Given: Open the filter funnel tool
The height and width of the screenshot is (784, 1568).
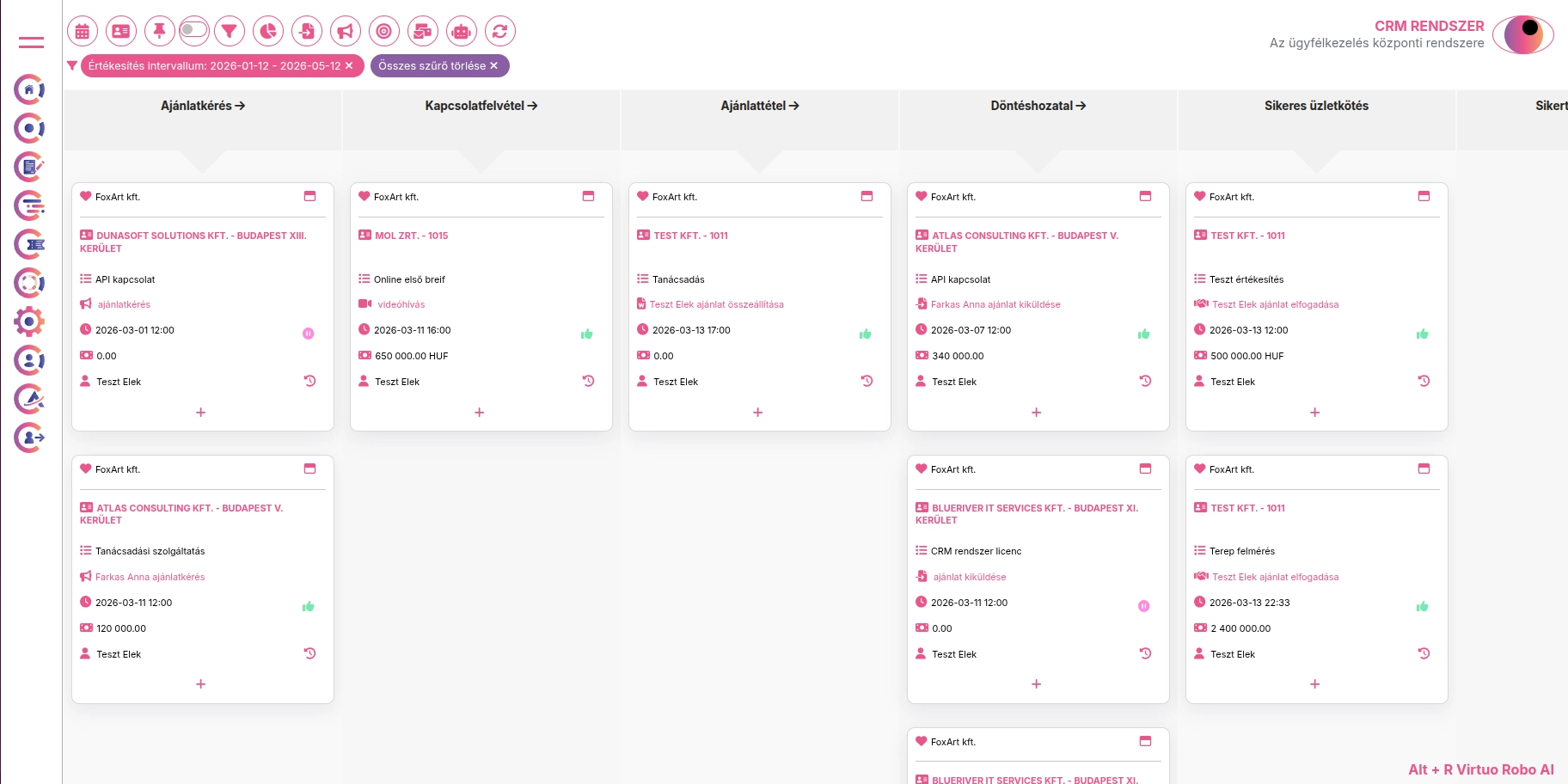Looking at the screenshot, I should click(230, 32).
